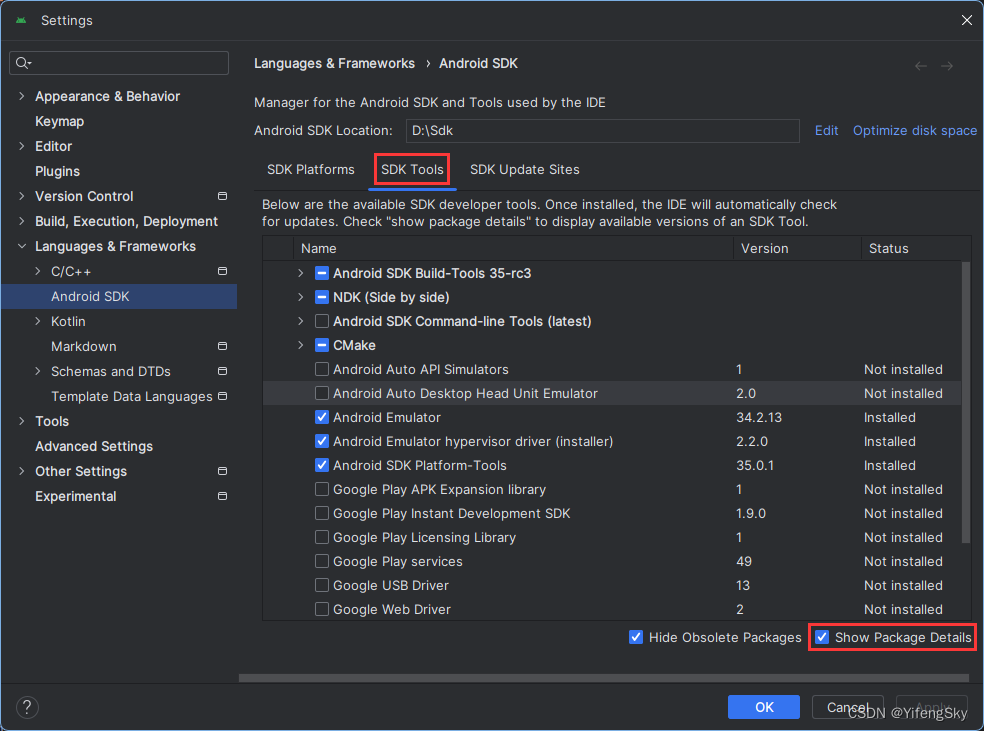984x731 pixels.
Task: Collapse Languages & Frameworks section
Action: [22, 246]
